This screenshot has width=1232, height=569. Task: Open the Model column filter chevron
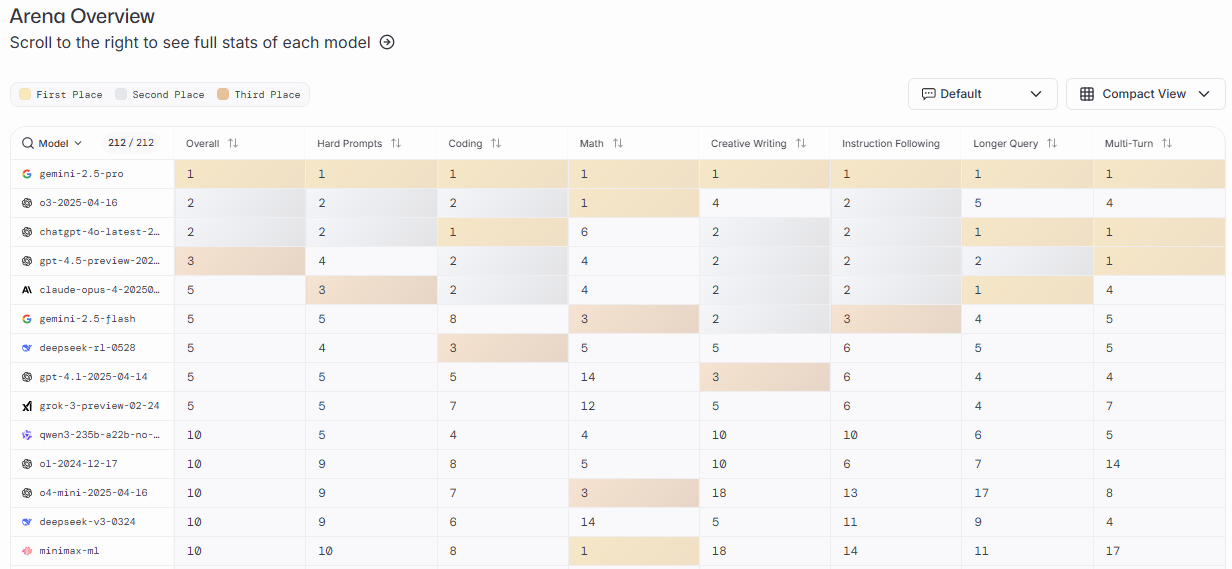(x=78, y=143)
